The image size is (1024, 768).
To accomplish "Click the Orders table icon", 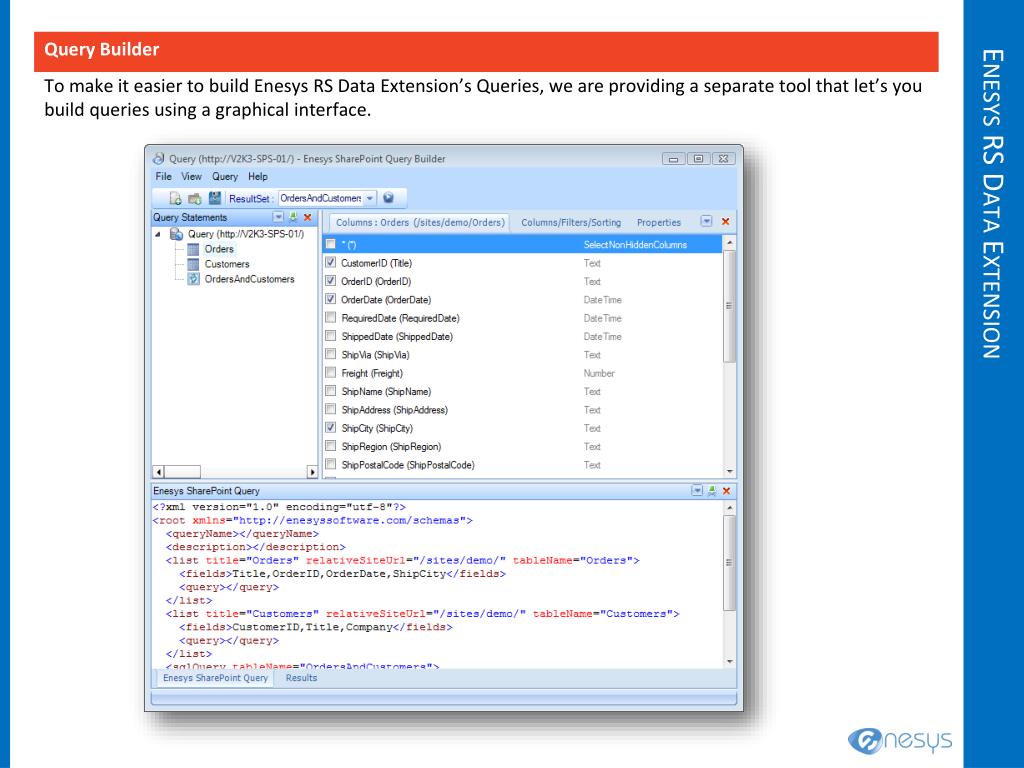I will tap(193, 249).
